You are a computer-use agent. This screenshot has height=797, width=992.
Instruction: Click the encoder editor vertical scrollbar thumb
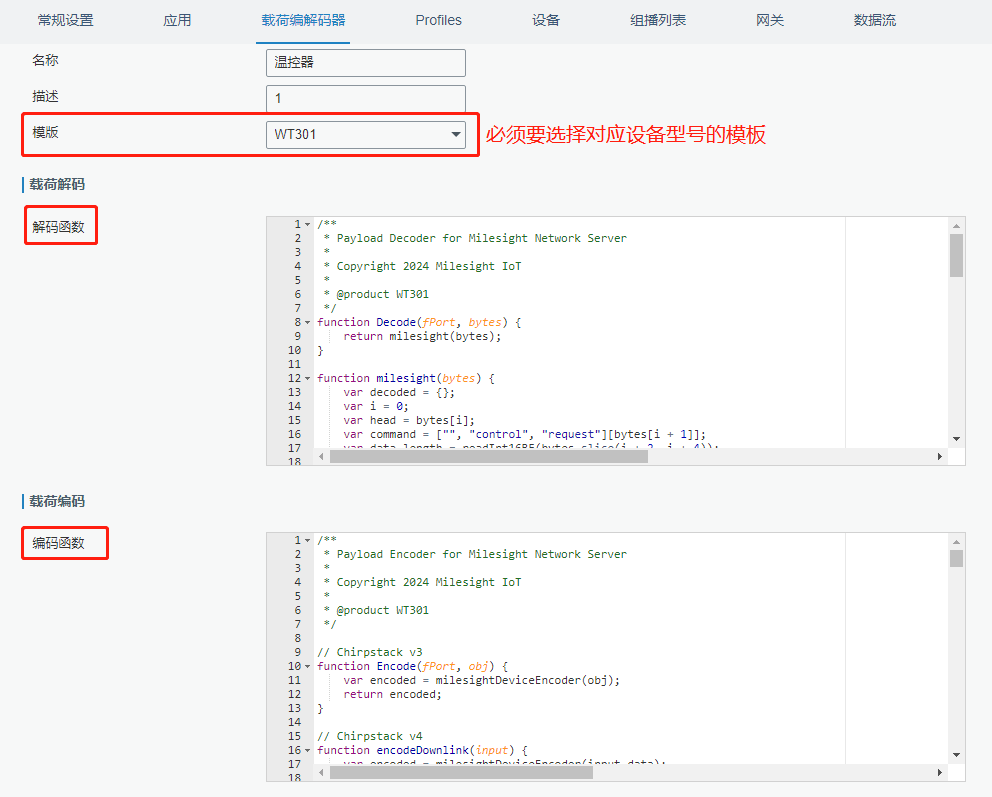coord(956,559)
